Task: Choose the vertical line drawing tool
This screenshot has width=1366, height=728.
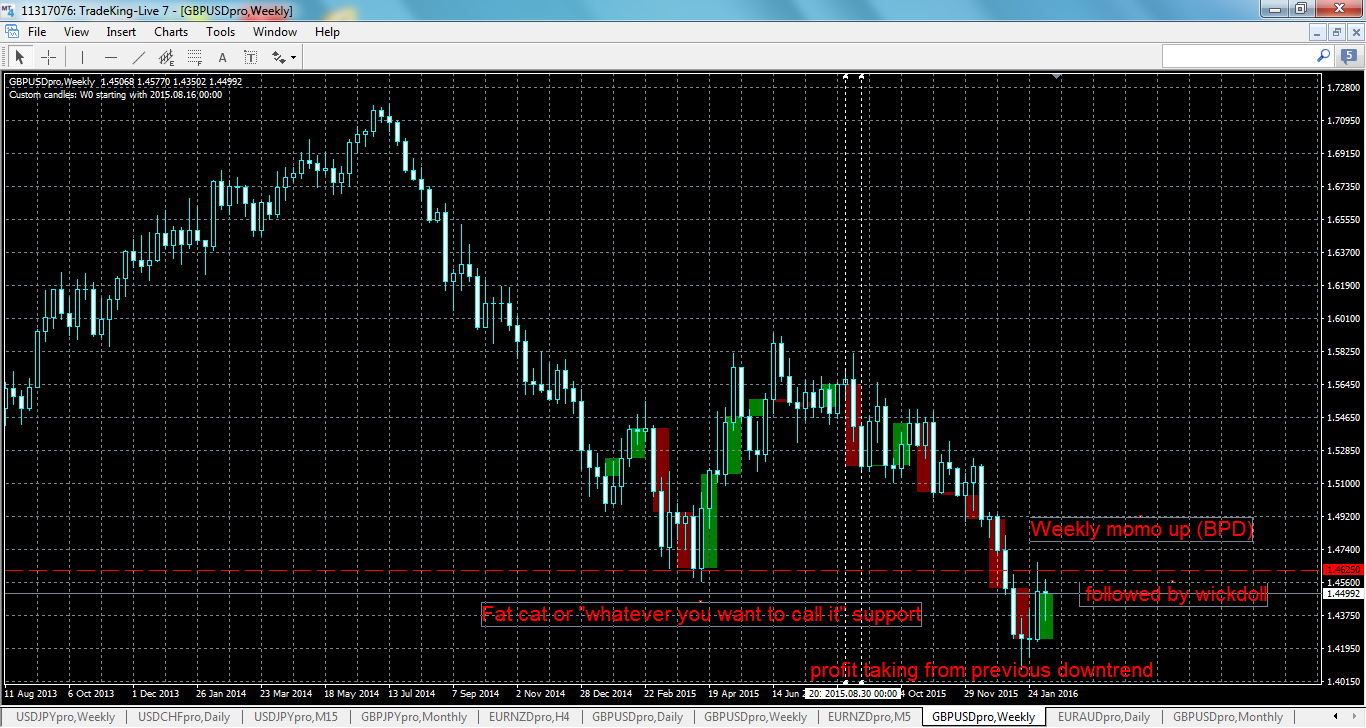Action: pyautogui.click(x=82, y=57)
